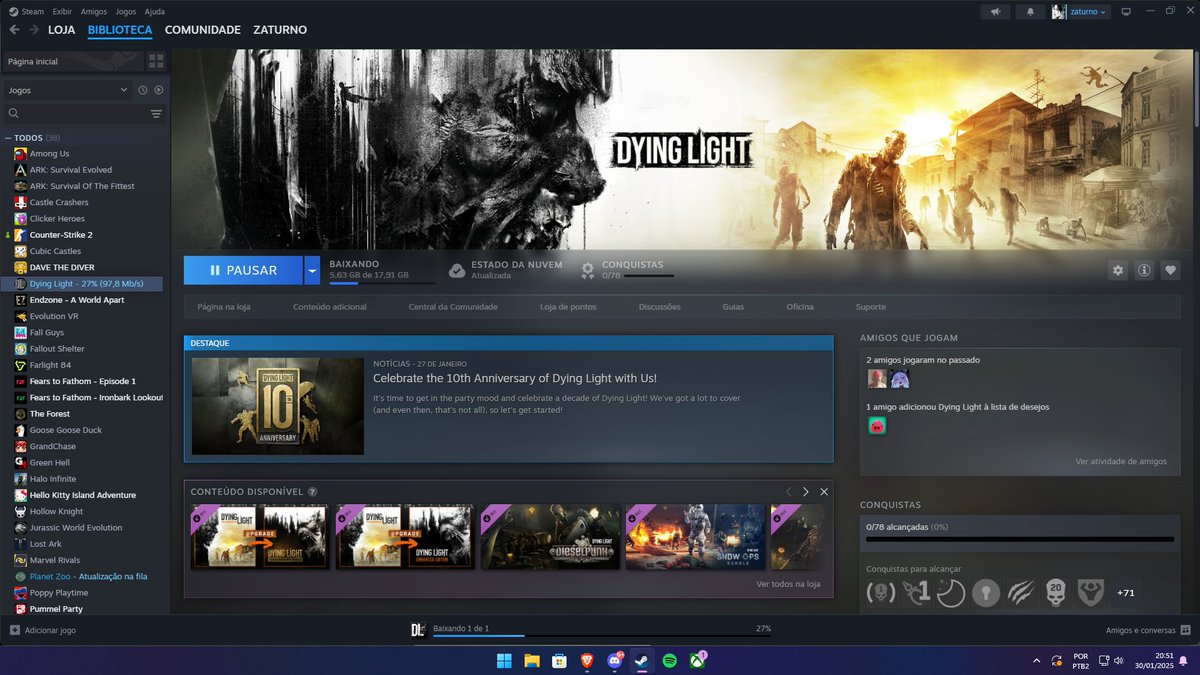Viewport: 1200px width, 675px height.
Task: Click the Add game plus icon
Action: 14,630
